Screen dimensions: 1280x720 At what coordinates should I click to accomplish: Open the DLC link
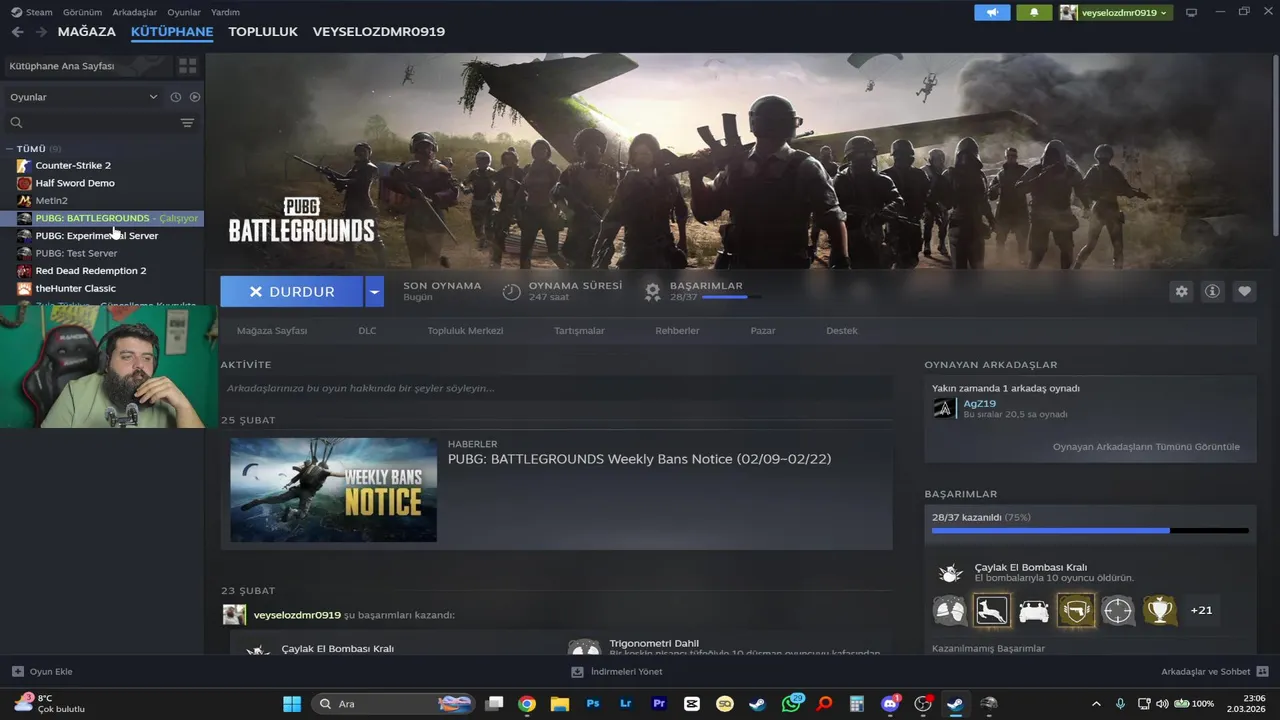[x=367, y=330]
